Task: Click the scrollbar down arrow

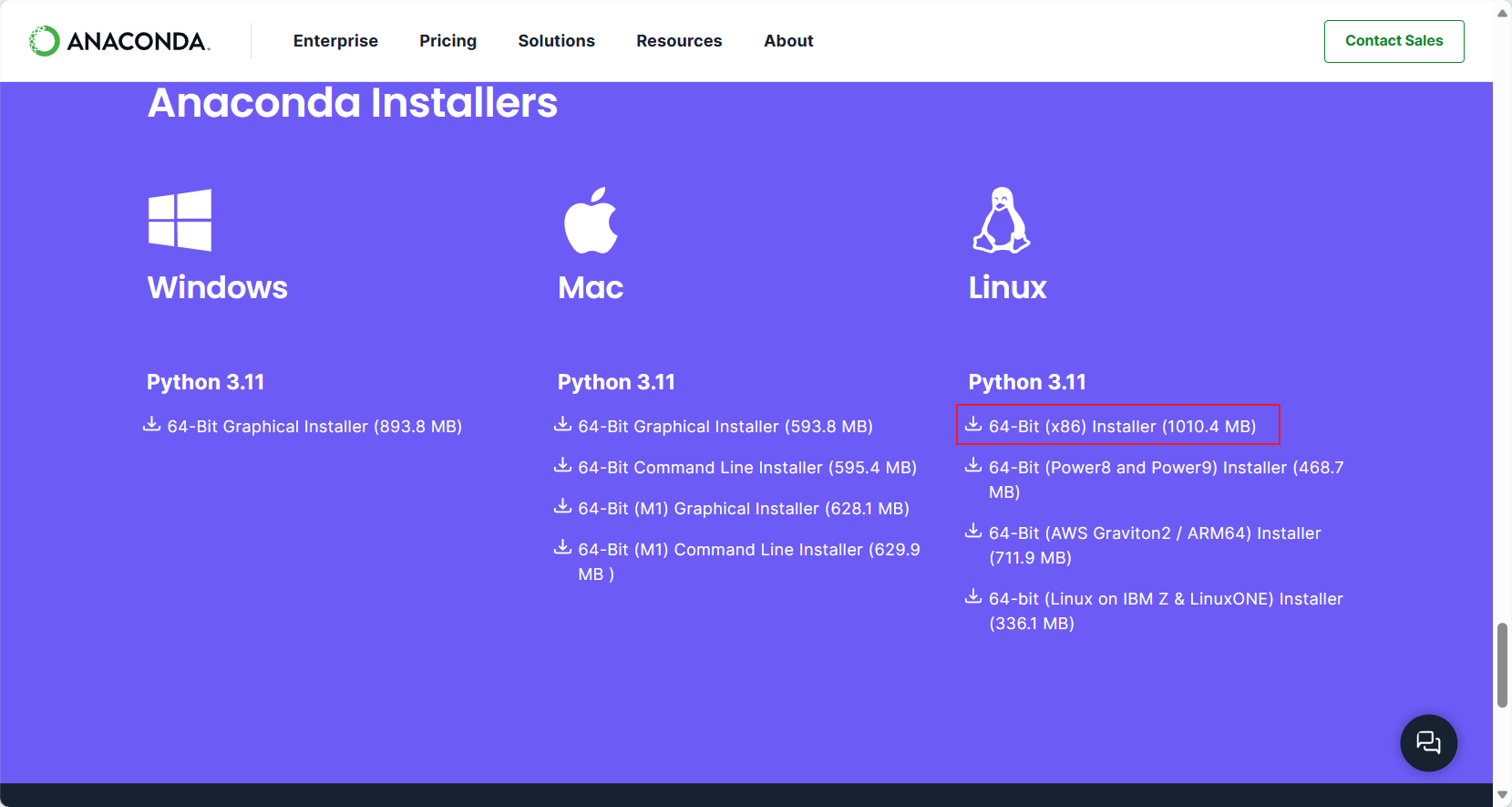Action: pos(1502,795)
